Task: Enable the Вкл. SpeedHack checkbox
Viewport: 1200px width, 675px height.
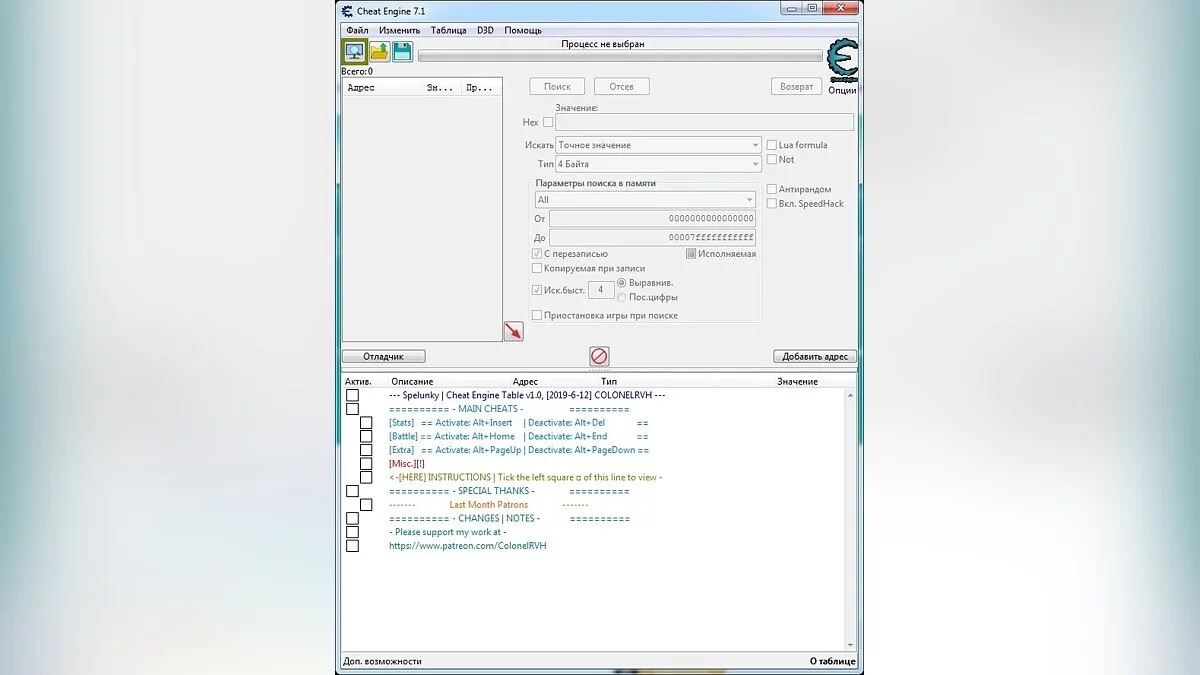Action: 771,203
